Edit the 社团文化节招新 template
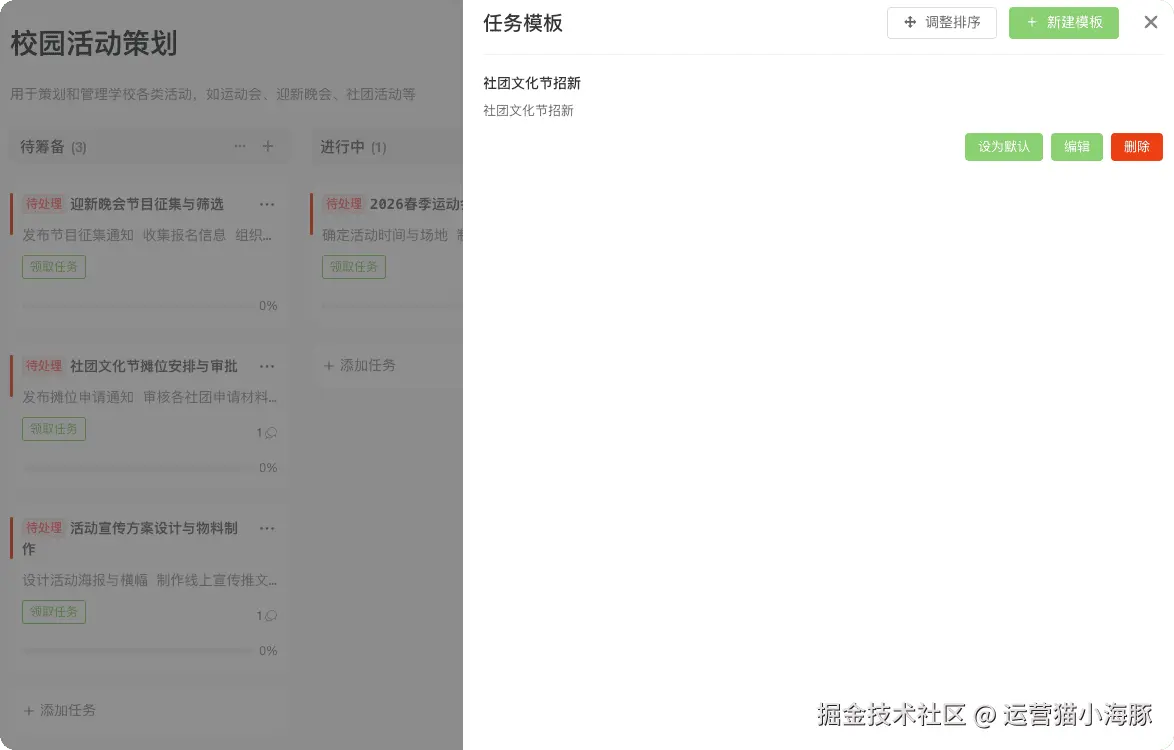1174x750 pixels. pos(1077,147)
